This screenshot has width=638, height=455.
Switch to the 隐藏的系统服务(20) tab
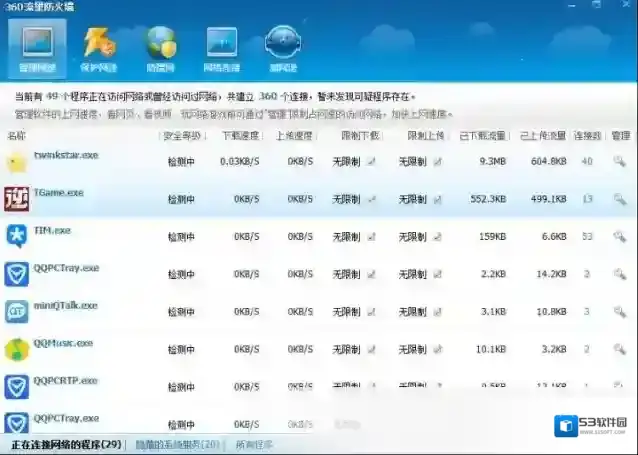pos(176,444)
